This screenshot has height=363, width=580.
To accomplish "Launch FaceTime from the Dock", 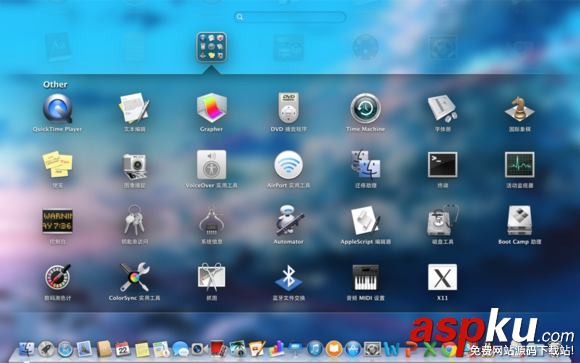I will [199, 349].
